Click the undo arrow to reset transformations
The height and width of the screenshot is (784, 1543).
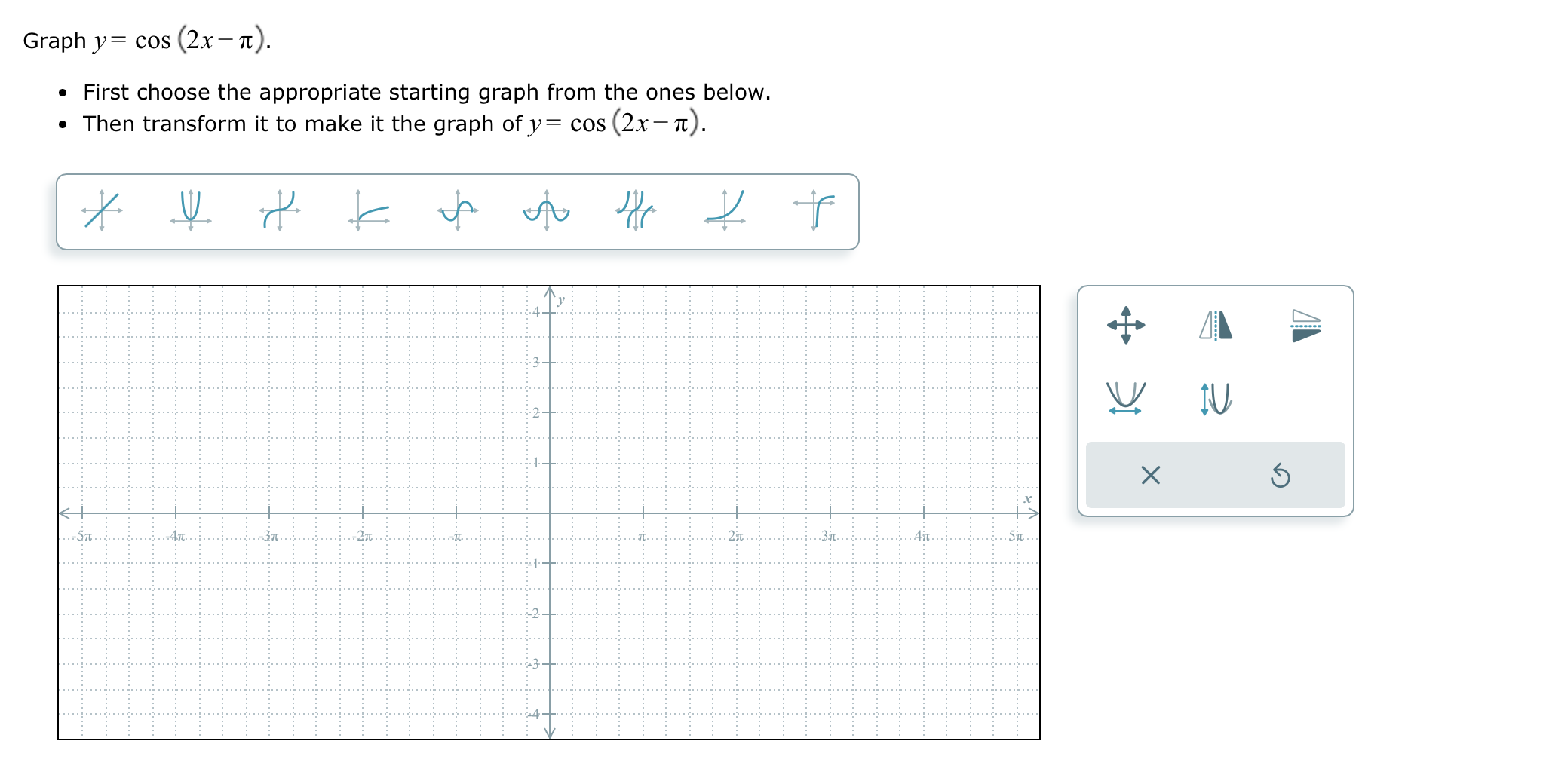pos(1282,475)
